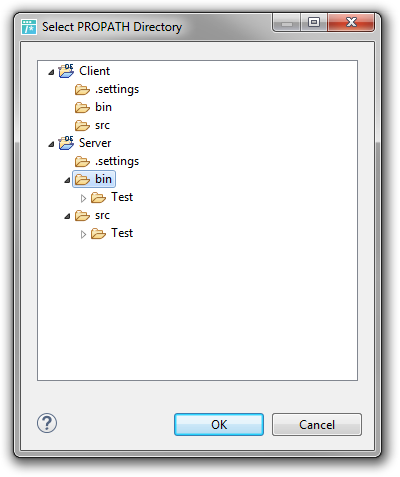Viewport: 400px width, 477px height.
Task: Collapse the Server project node
Action: pyautogui.click(x=51, y=144)
